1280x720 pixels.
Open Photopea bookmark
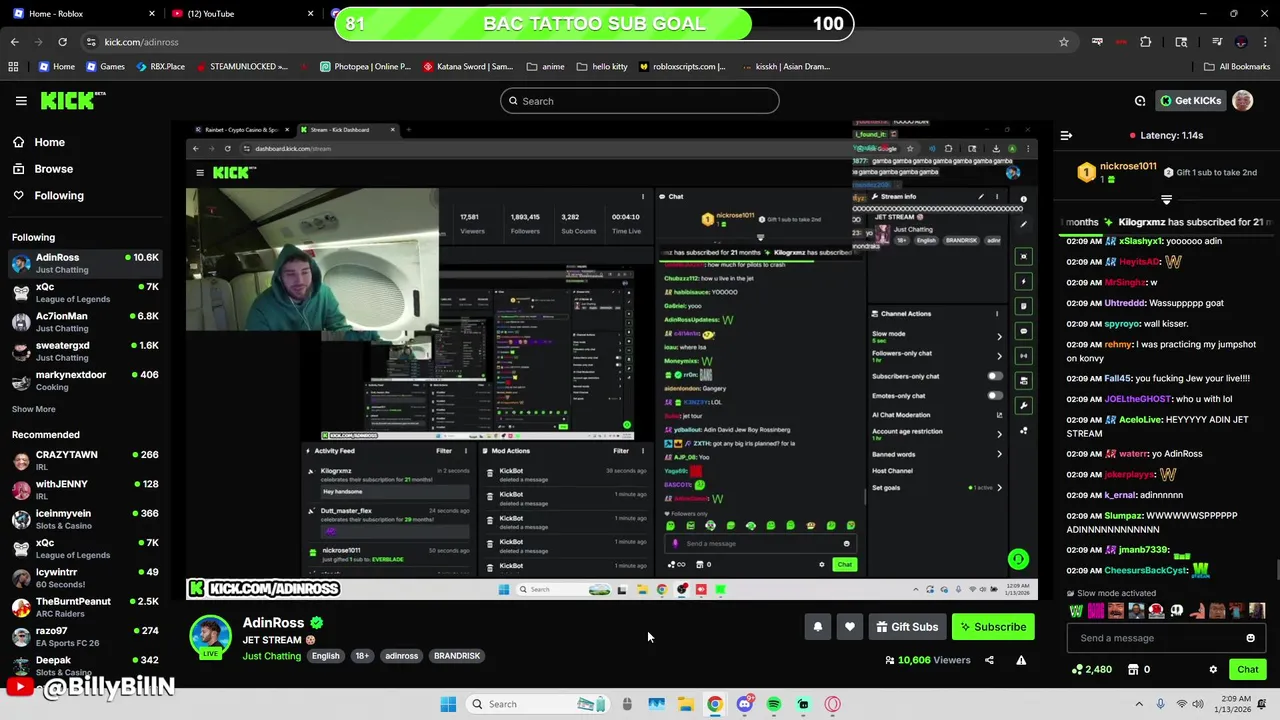point(365,67)
